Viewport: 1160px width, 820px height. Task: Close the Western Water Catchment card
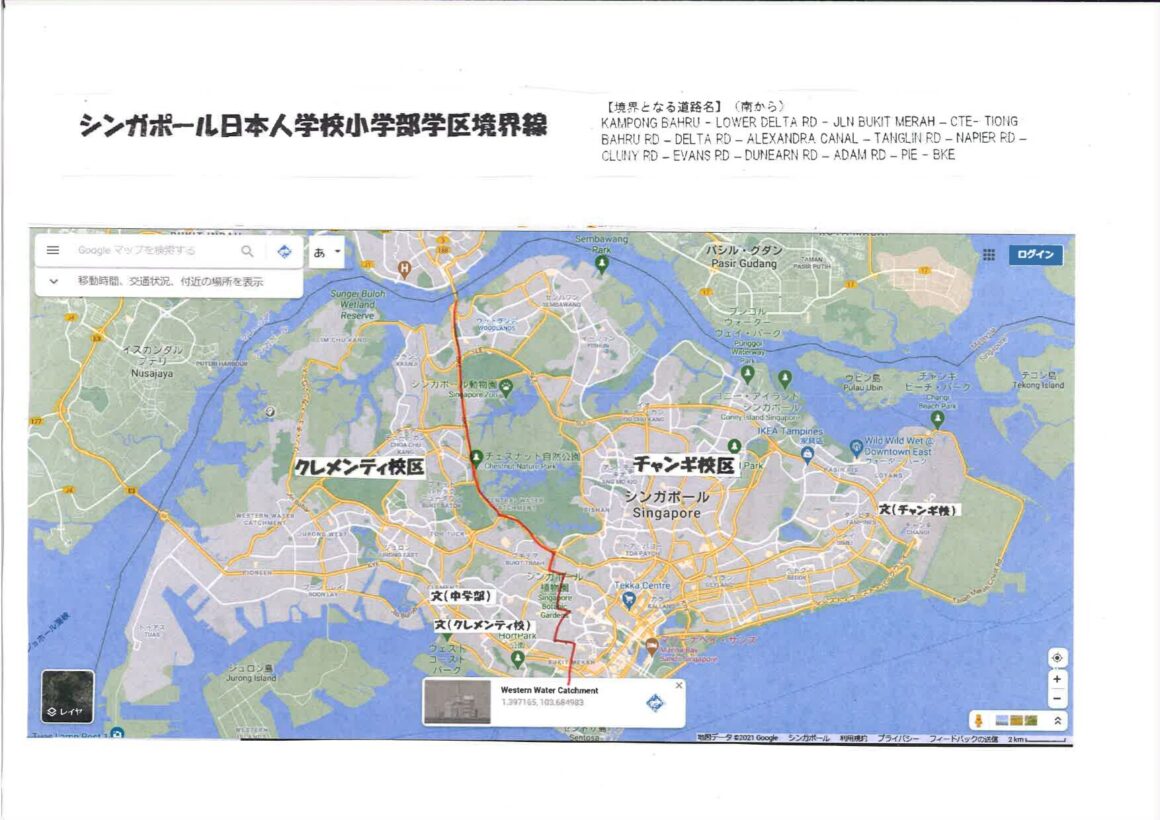coord(679,685)
